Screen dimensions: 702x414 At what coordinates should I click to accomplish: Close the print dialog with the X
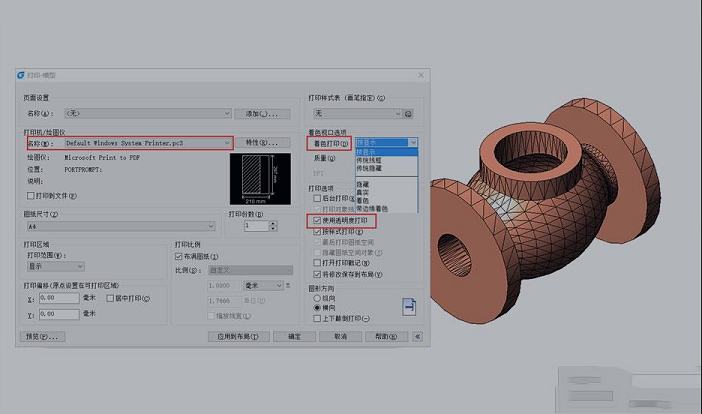pos(420,76)
